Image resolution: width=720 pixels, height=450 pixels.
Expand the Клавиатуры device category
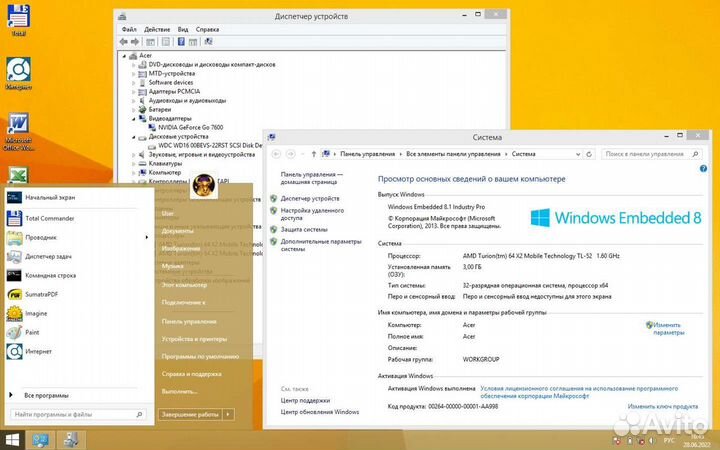coord(134,164)
